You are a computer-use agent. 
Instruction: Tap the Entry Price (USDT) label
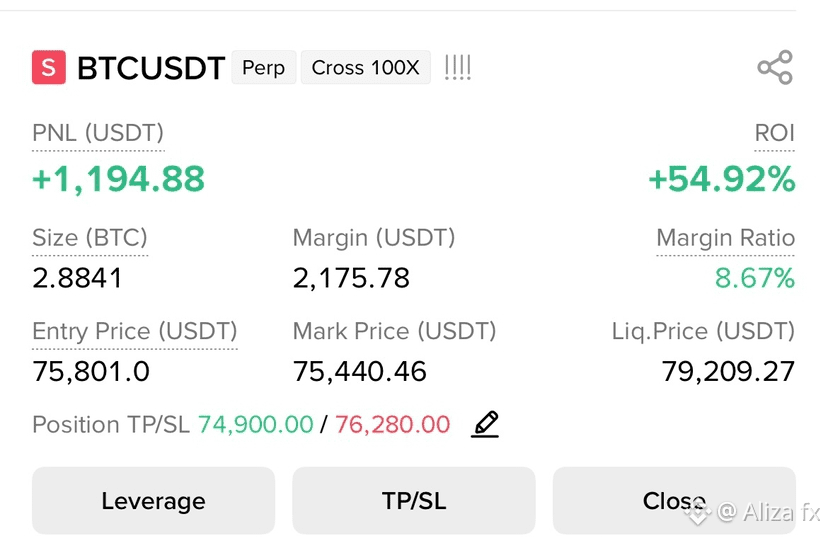[135, 332]
